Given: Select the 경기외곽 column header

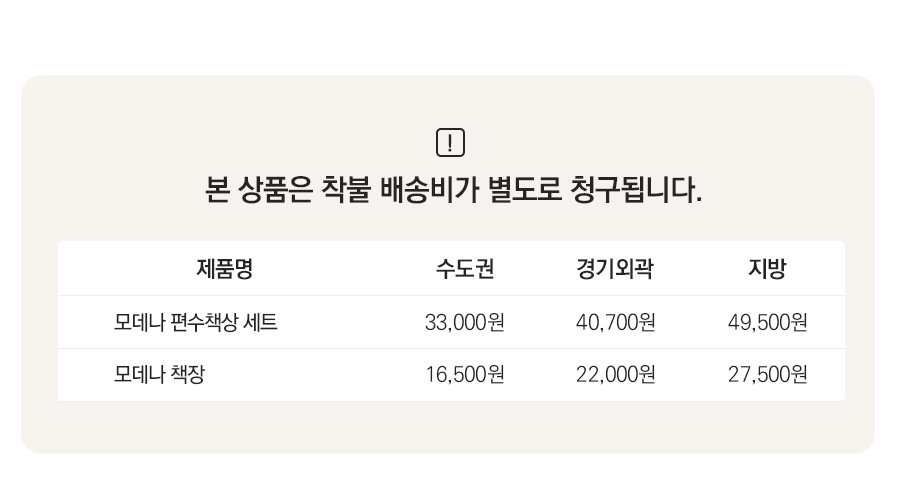Looking at the screenshot, I should 615,269.
